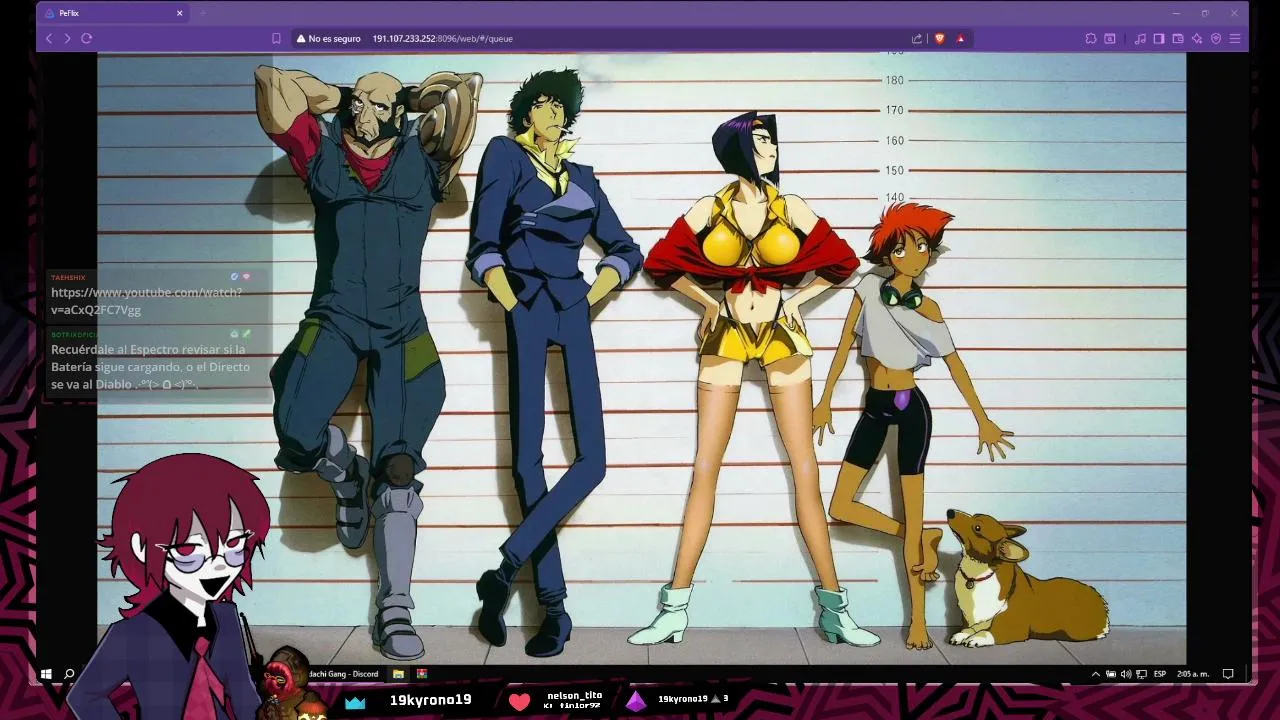1280x720 pixels.
Task: Switch the ESP input language indicator
Action: coord(1160,674)
